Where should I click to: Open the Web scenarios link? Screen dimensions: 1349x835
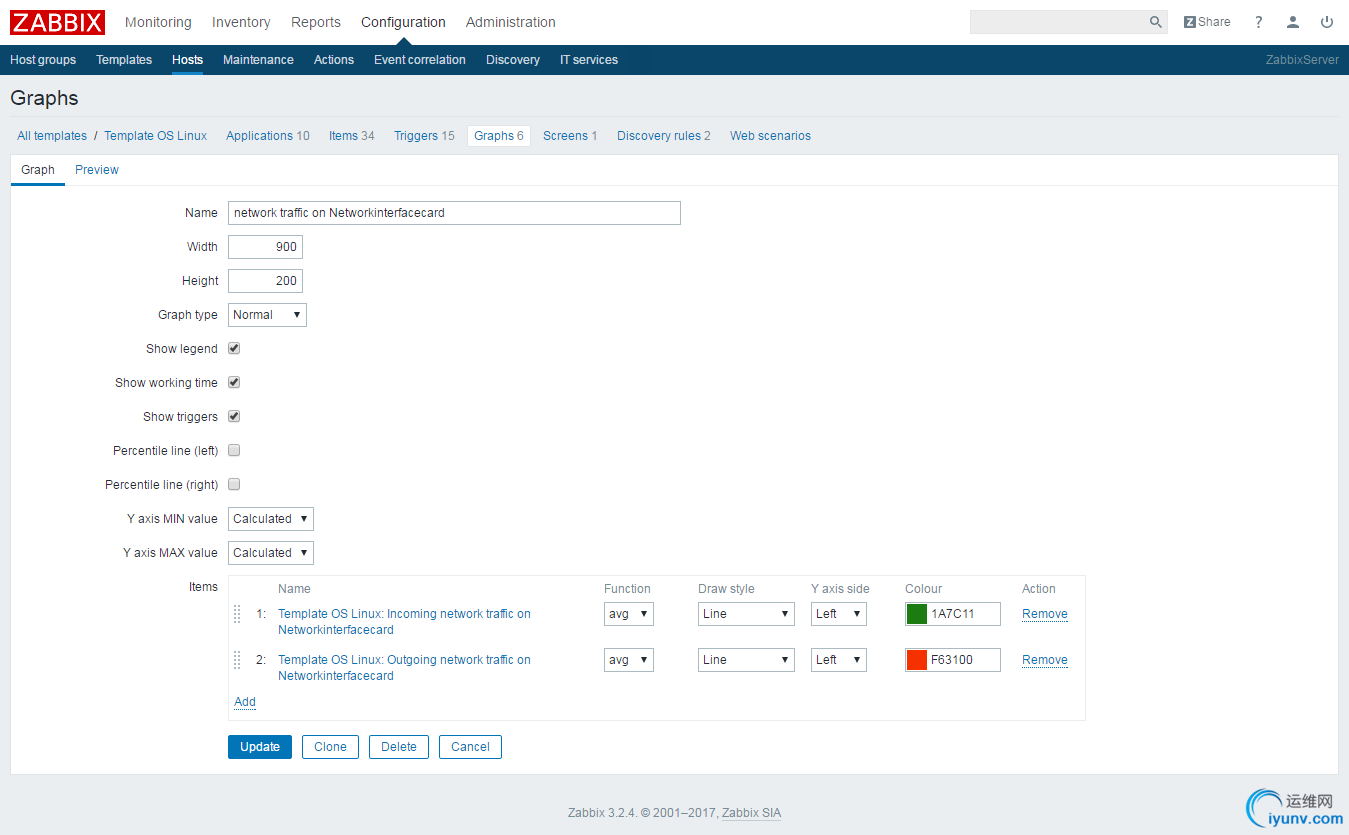[770, 136]
